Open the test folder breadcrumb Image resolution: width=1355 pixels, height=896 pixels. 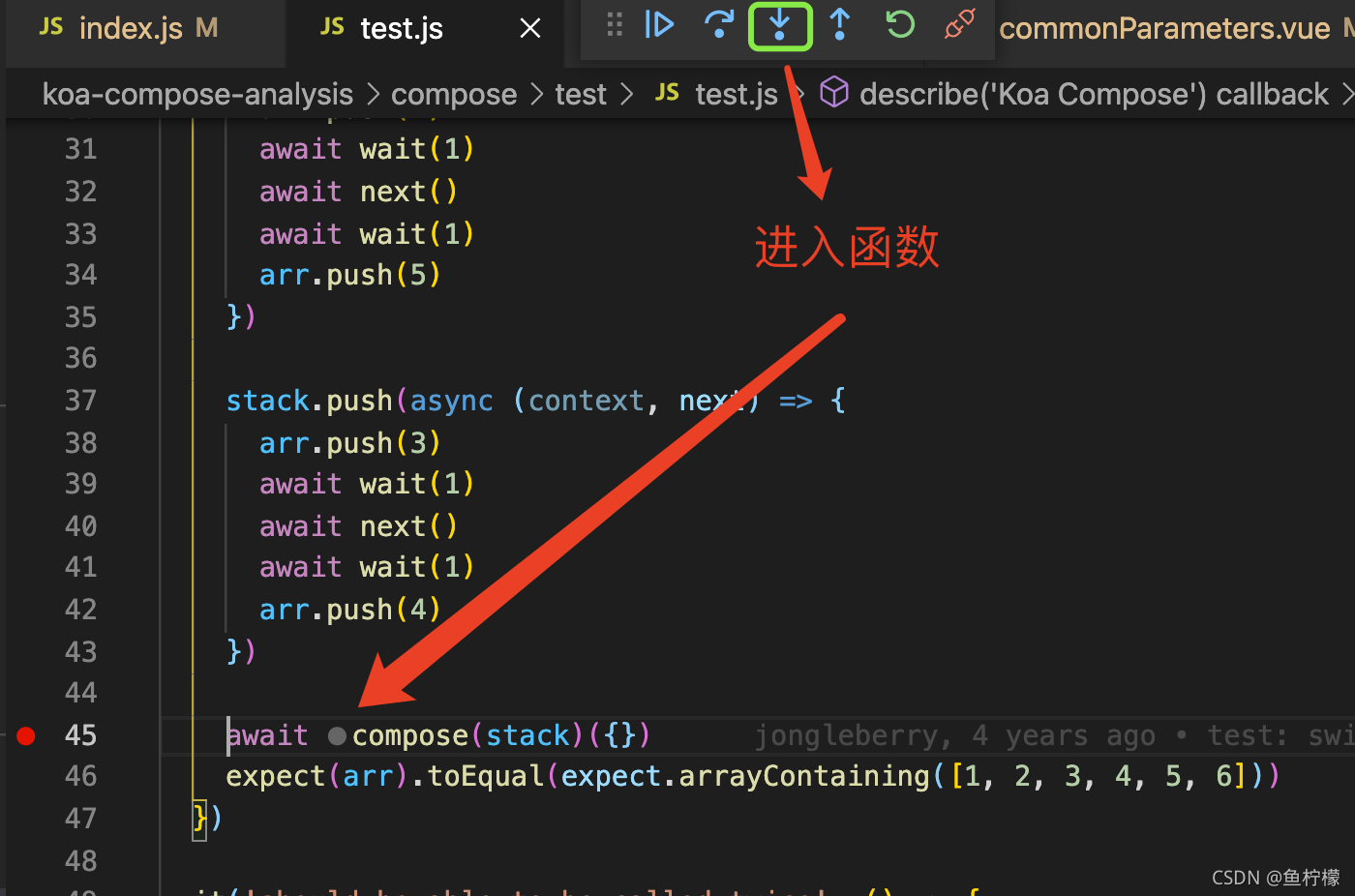(x=581, y=94)
